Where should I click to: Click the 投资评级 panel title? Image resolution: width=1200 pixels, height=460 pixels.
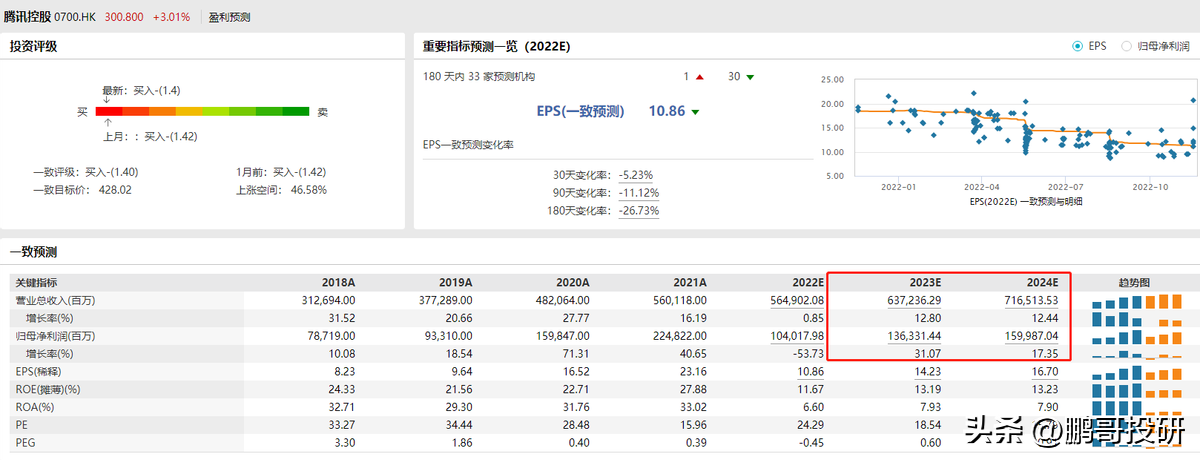[33, 46]
